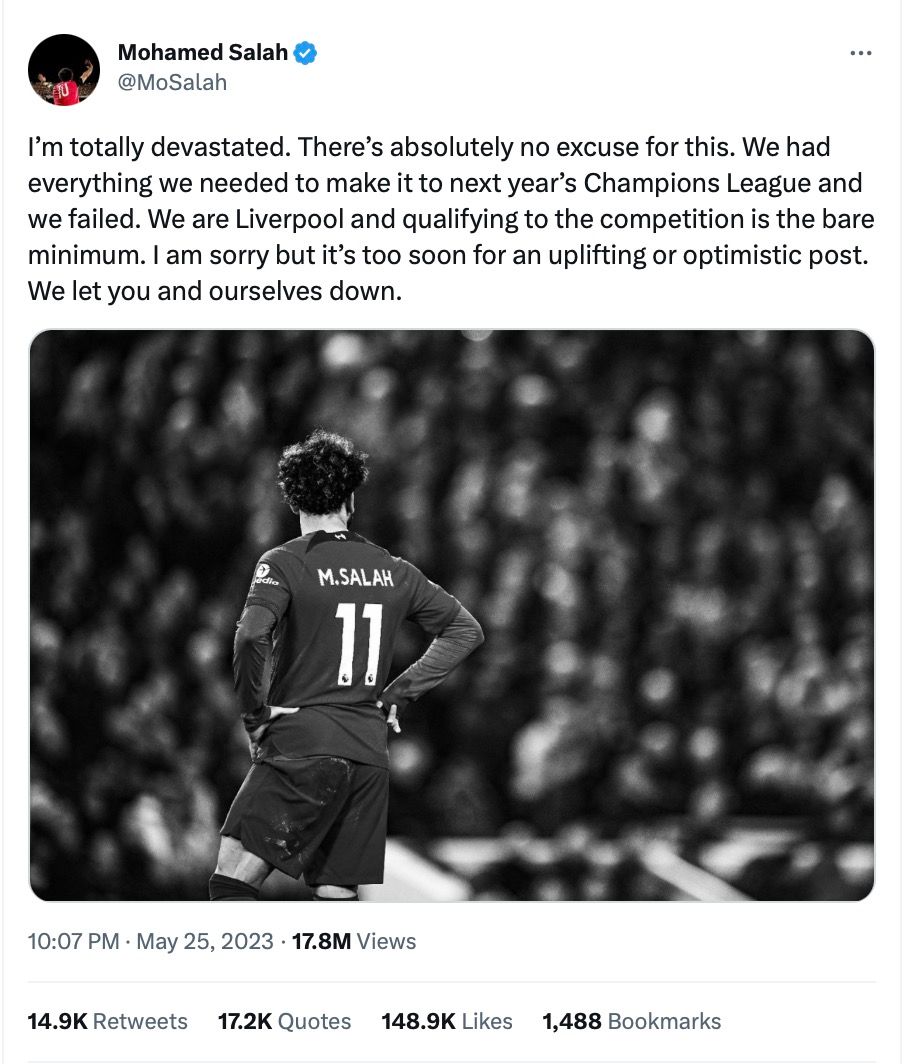This screenshot has height=1064, width=906.
Task: Click the 10:07 PM timestamp
Action: pos(74,941)
